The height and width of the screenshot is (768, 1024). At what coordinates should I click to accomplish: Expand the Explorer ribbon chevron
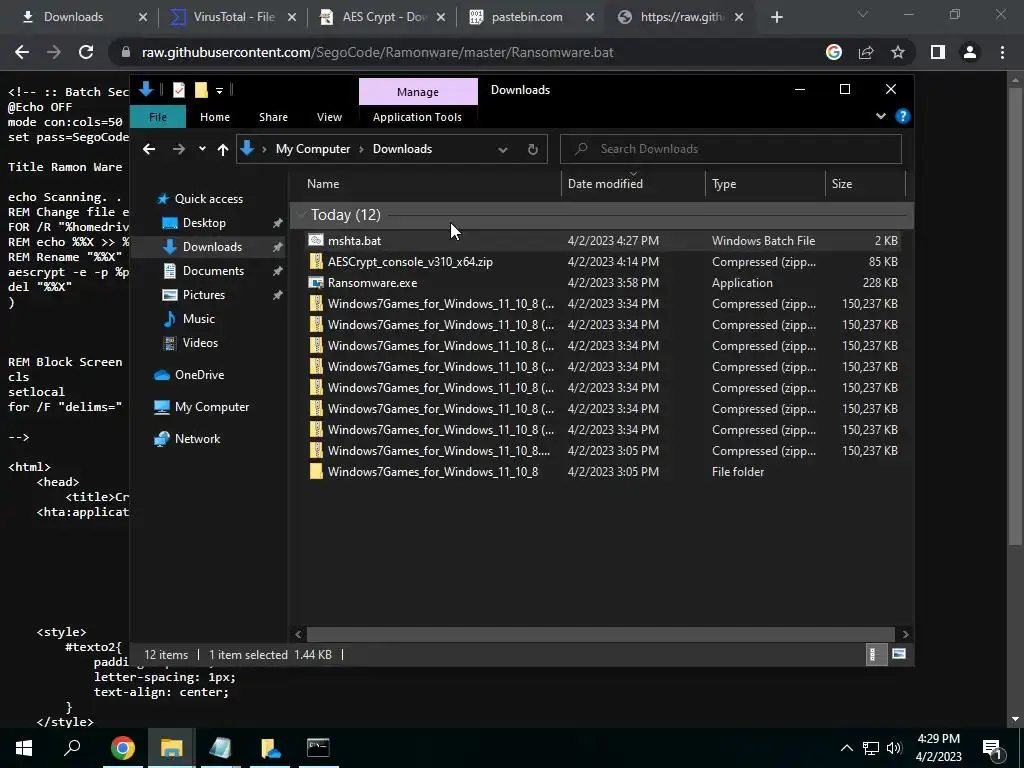880,116
